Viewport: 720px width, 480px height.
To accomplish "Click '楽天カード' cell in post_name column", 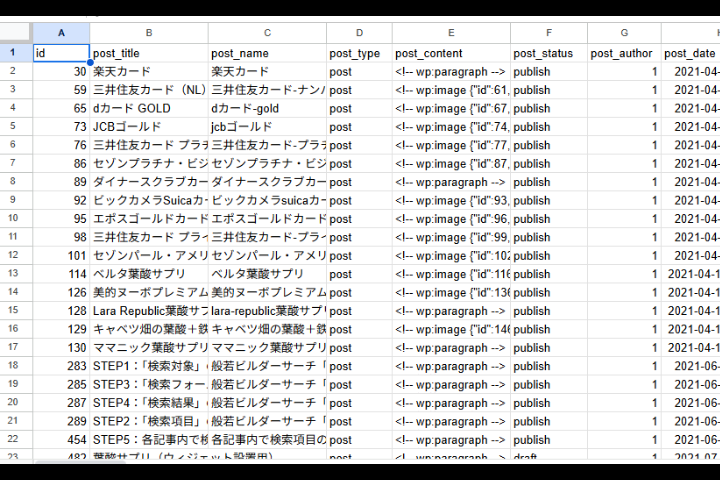I will tap(267, 72).
